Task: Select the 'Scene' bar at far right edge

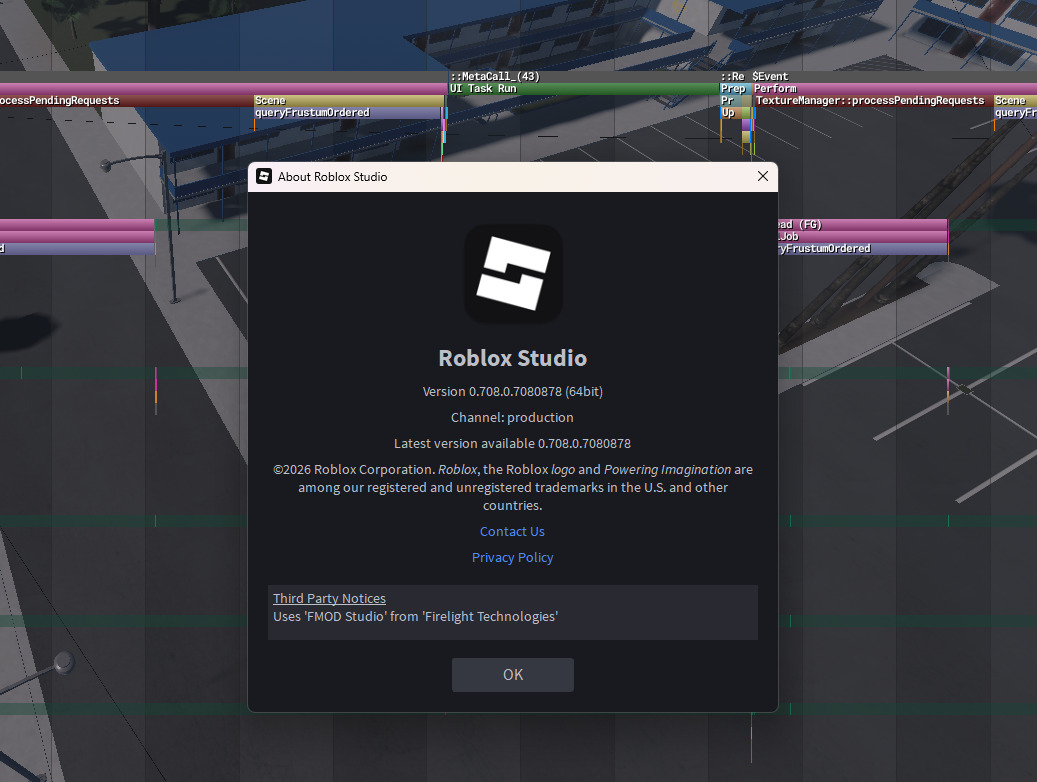Action: 1015,101
